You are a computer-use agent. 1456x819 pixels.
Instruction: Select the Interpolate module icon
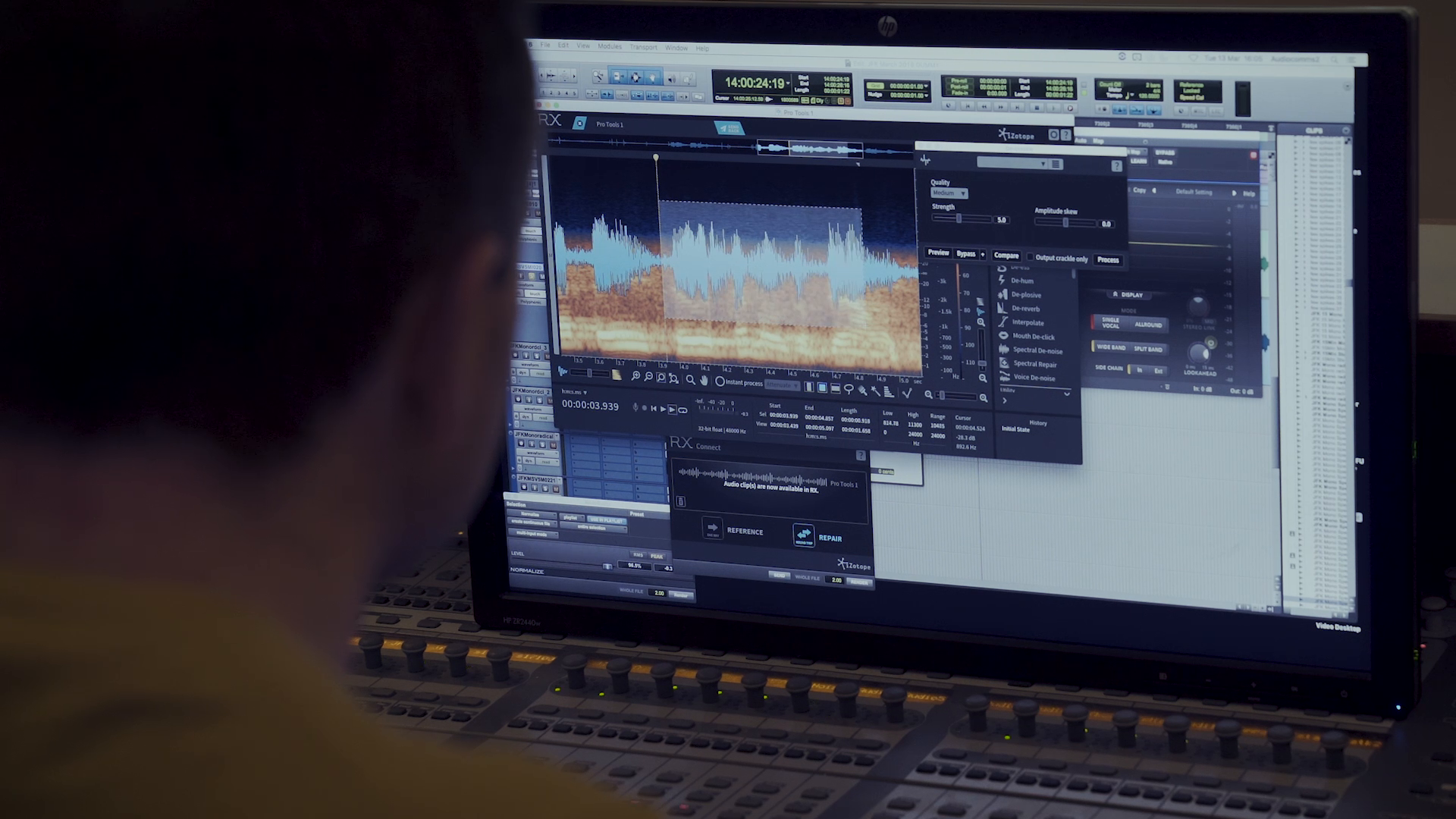(1003, 322)
